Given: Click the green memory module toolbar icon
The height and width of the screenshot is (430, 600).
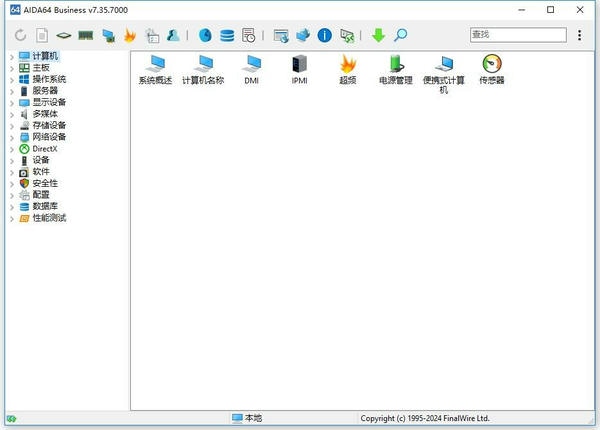Looking at the screenshot, I should pos(86,35).
